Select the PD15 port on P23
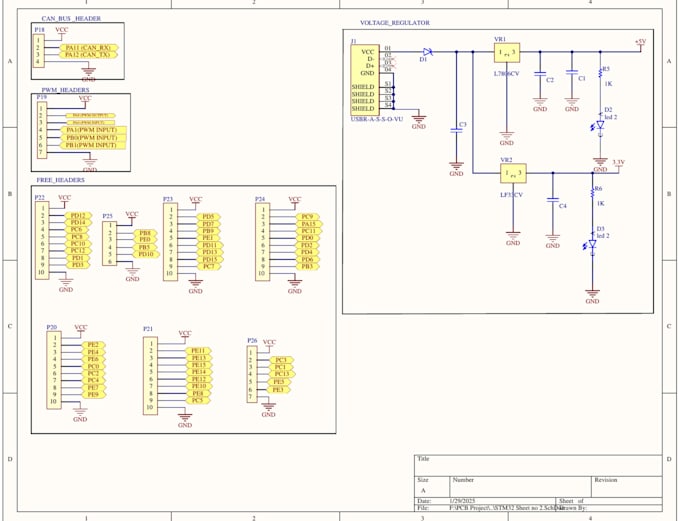This screenshot has width=680, height=521. (x=210, y=259)
